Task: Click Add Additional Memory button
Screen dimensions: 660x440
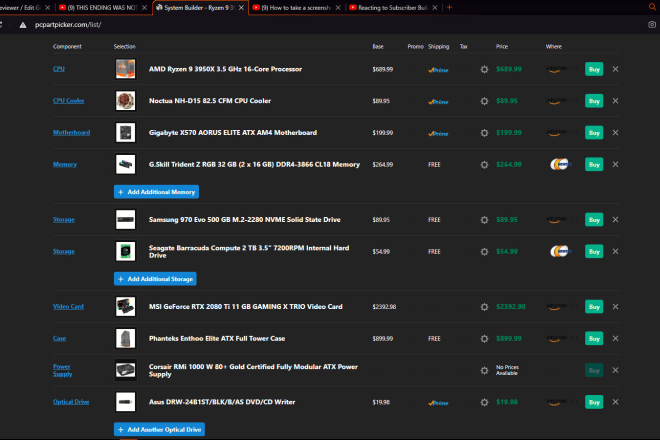Action: pos(156,192)
